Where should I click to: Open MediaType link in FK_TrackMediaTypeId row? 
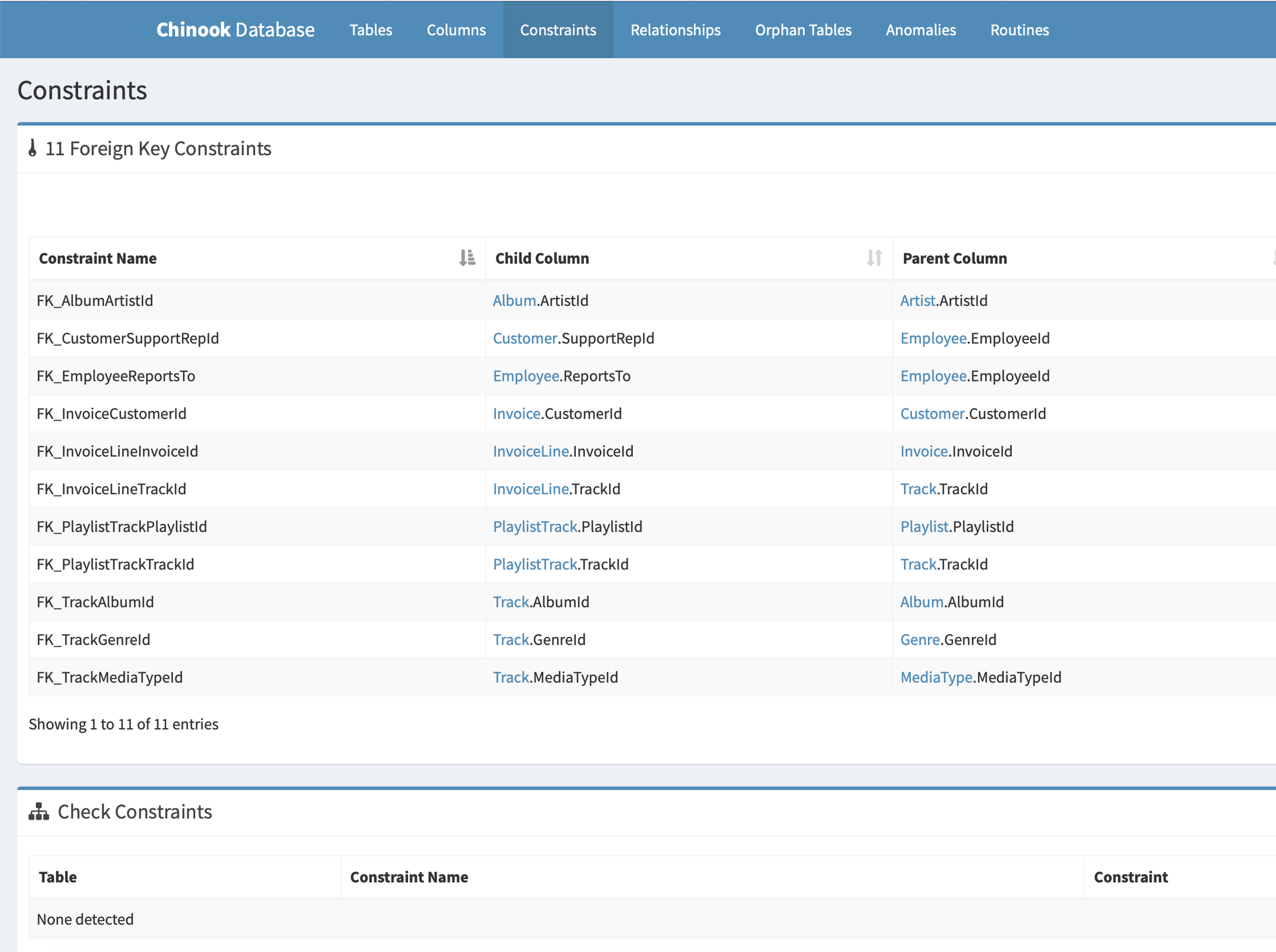point(936,677)
